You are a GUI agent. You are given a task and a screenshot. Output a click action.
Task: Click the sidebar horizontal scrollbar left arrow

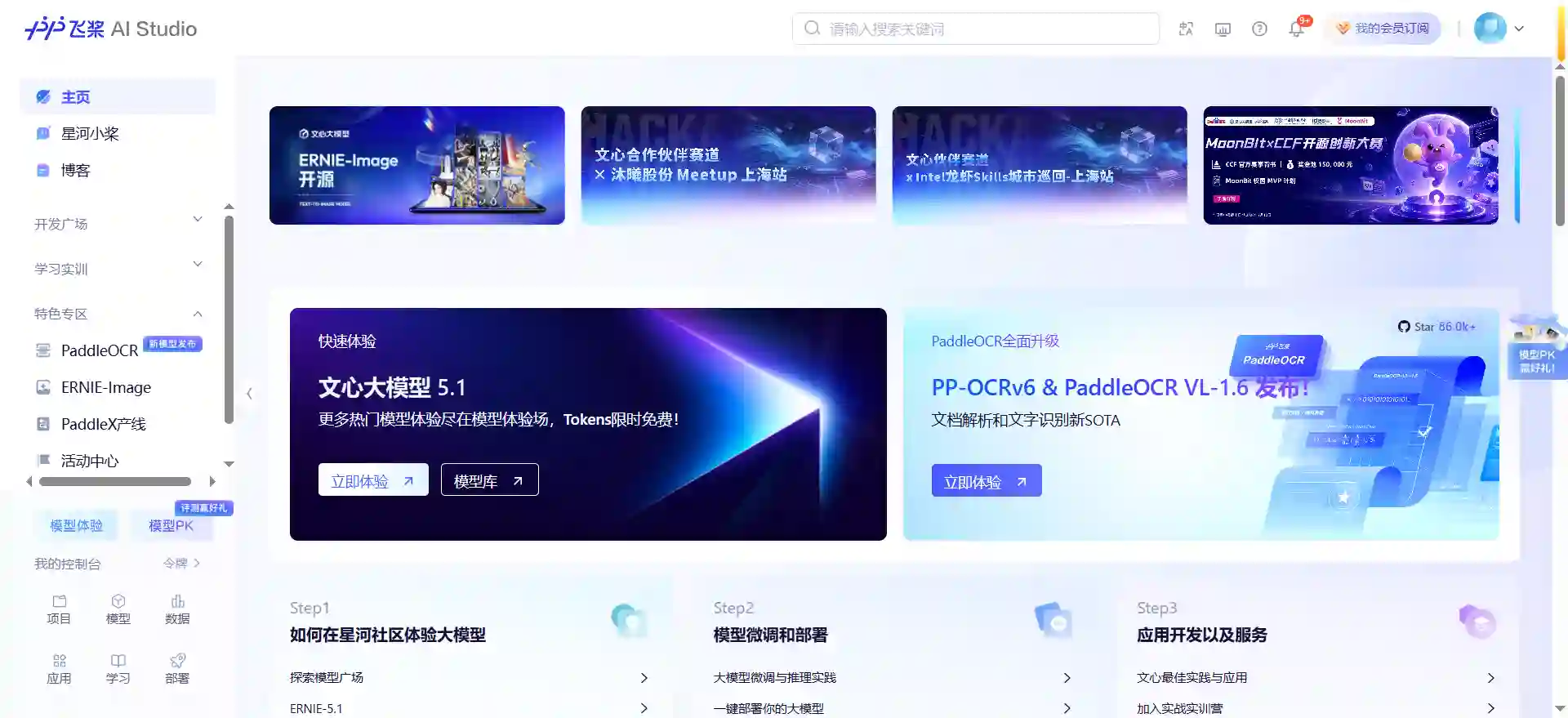29,481
